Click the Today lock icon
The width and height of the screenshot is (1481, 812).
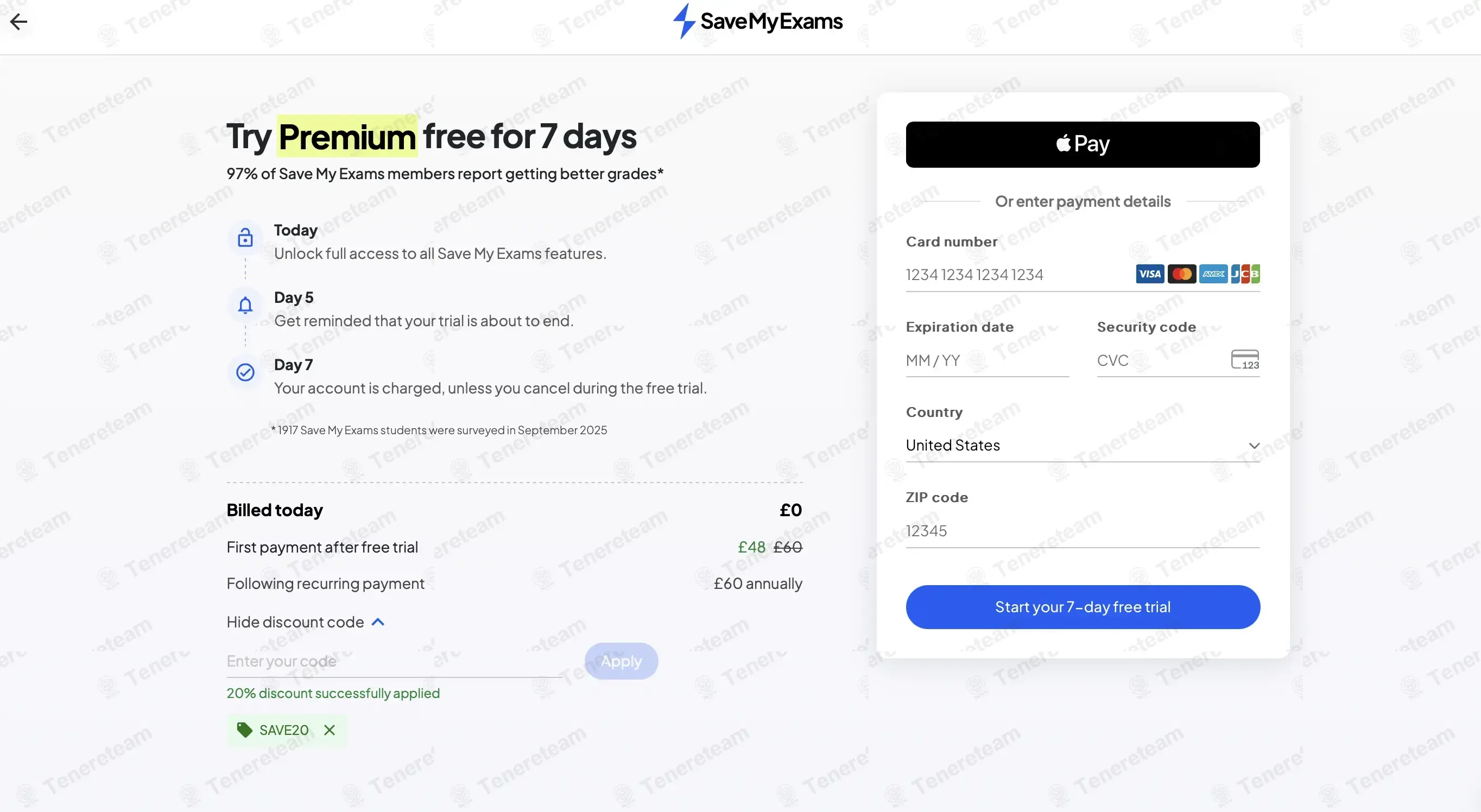pos(245,237)
